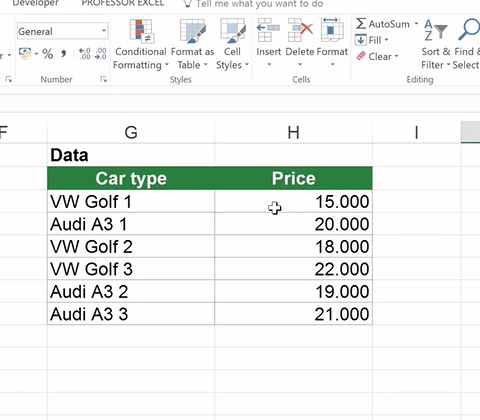Expand the Format dropdown arrow under Cells

click(x=332, y=64)
